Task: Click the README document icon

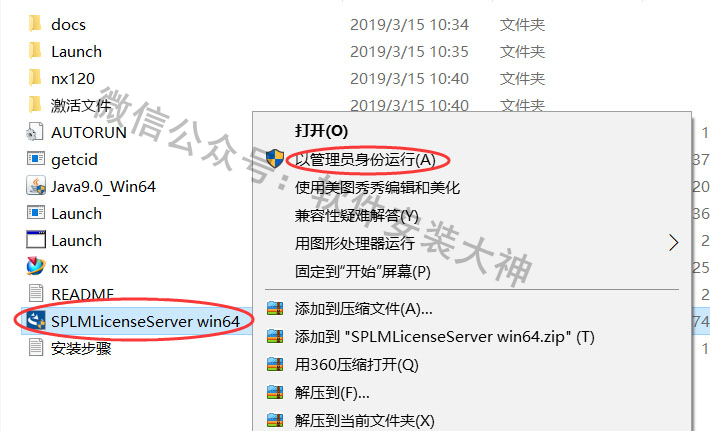Action: coord(36,293)
